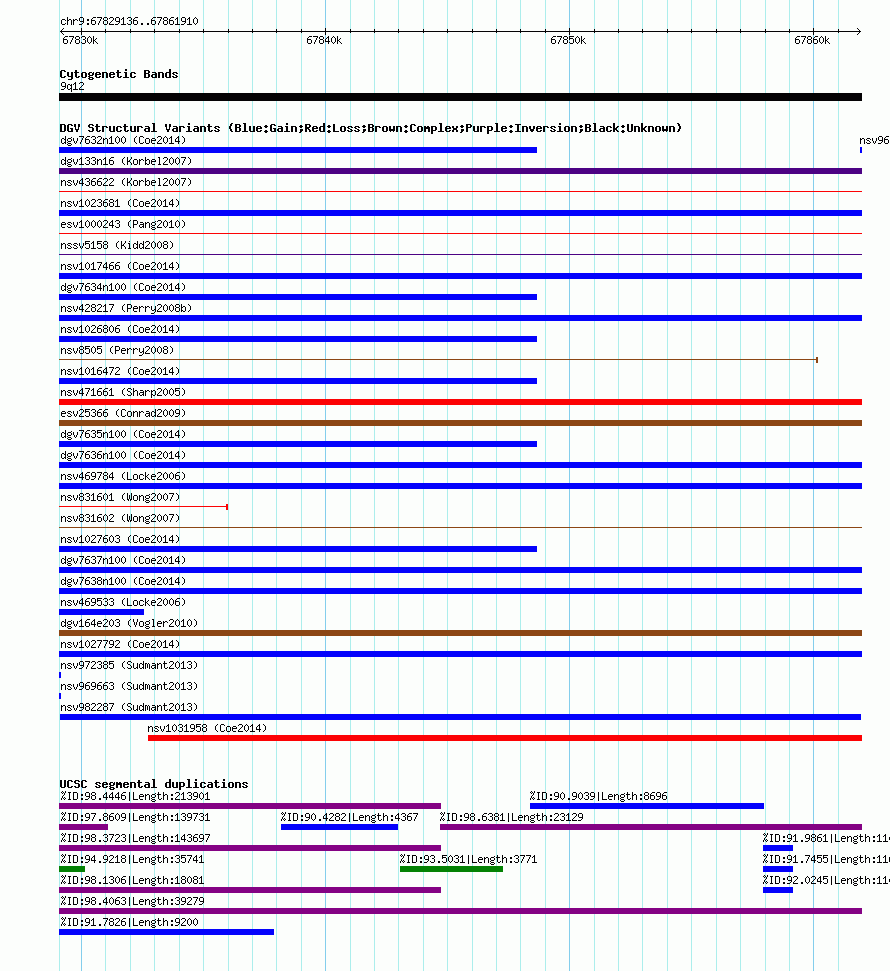Click duplication %ID:90.9039|Length:8696 label
Image resolution: width=890 pixels, height=971 pixels.
point(598,798)
